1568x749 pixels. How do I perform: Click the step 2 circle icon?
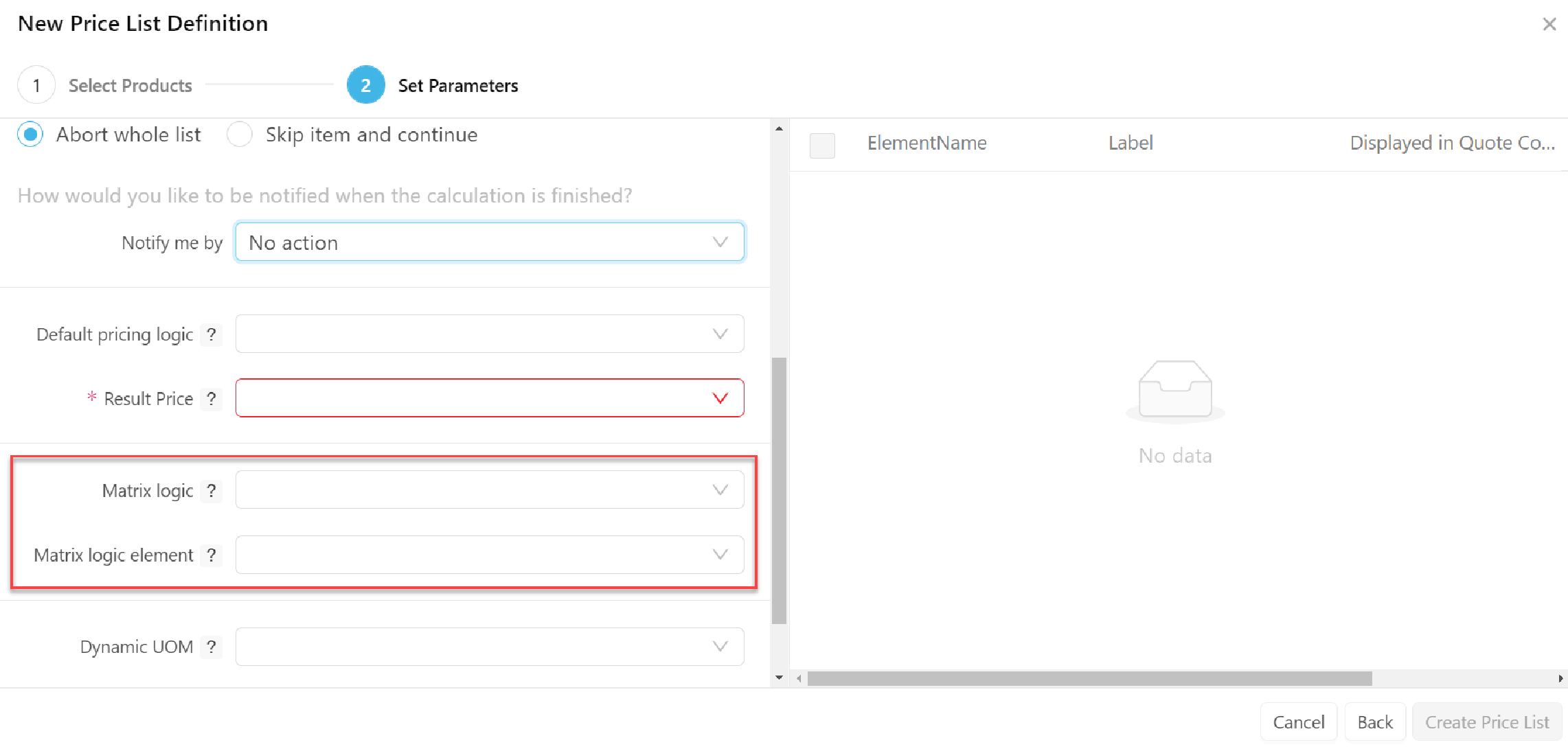(x=365, y=85)
